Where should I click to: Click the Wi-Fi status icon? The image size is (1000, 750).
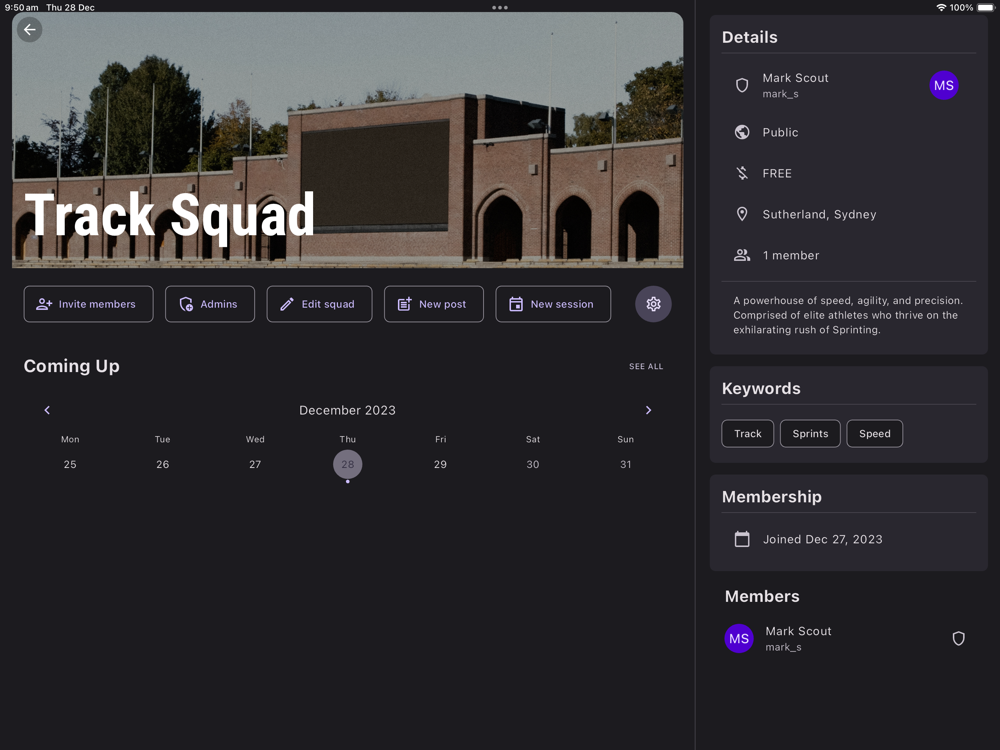point(941,8)
